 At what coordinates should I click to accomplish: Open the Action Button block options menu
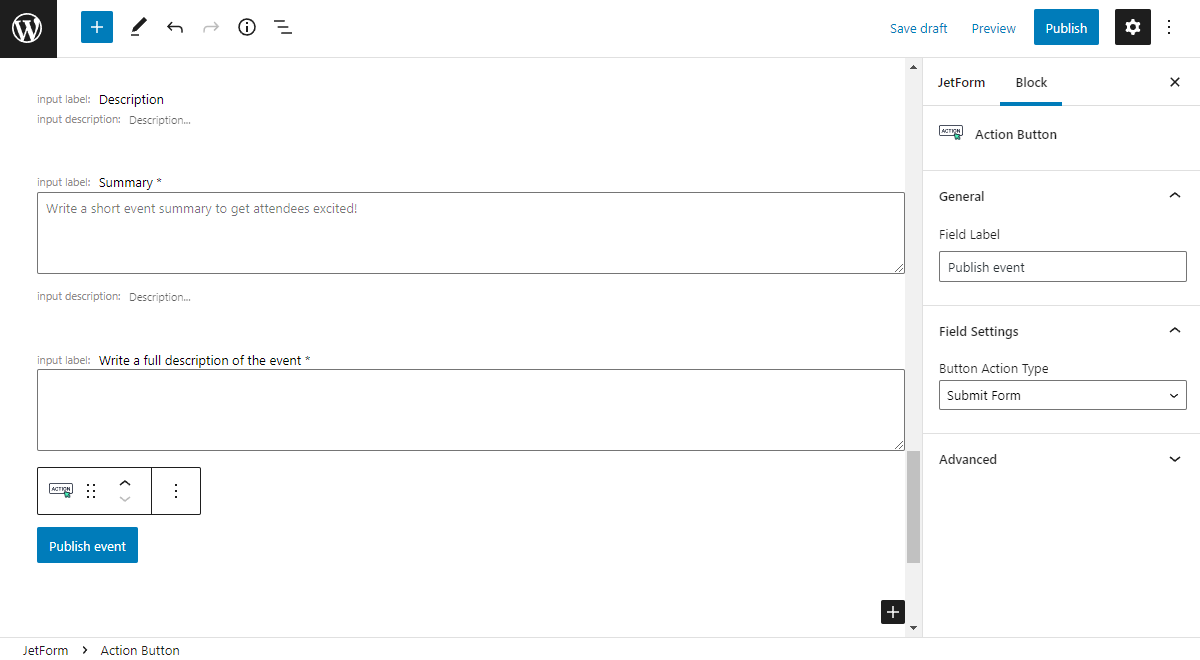click(176, 490)
